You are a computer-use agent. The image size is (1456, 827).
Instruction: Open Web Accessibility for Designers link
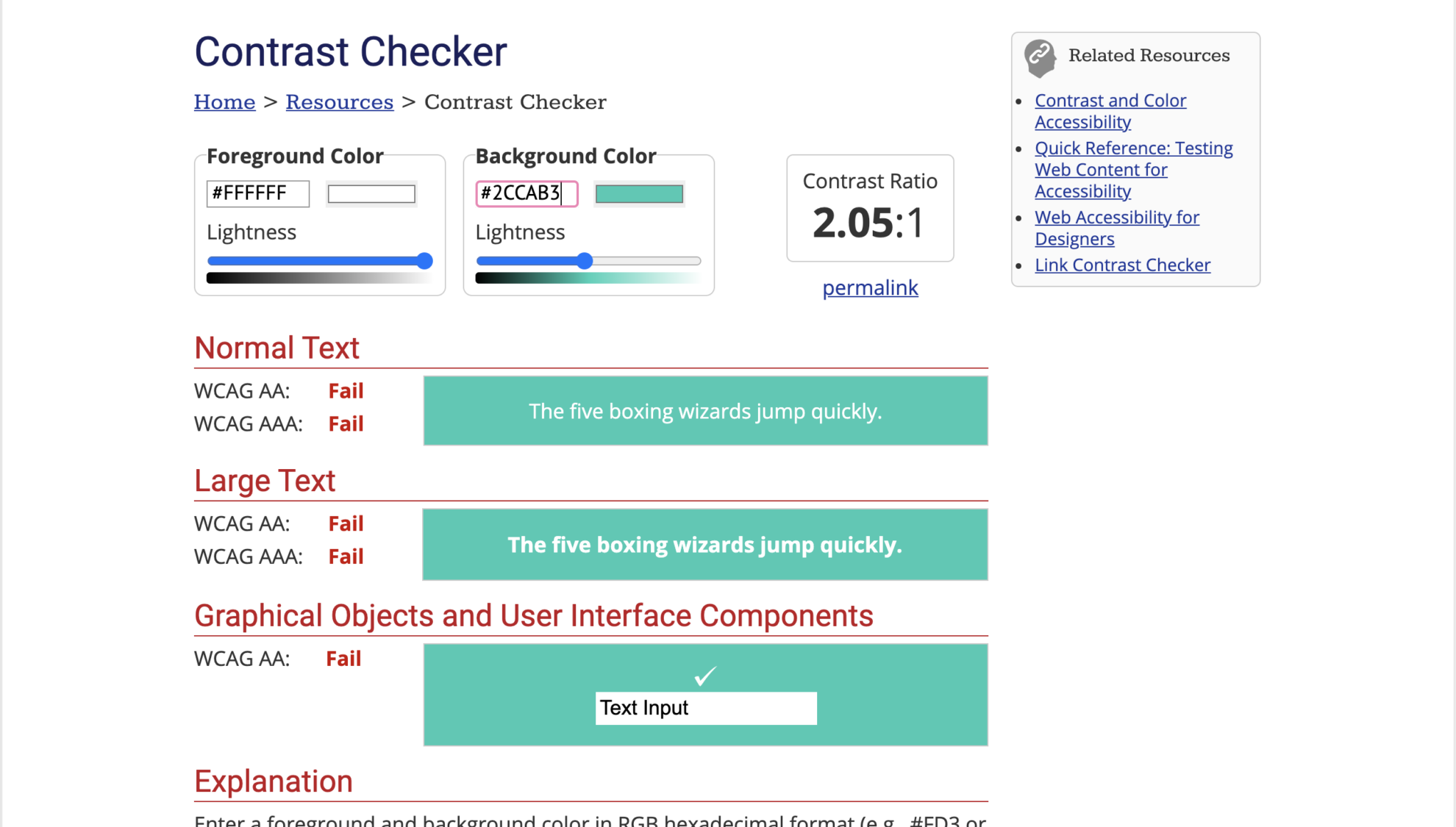1116,228
